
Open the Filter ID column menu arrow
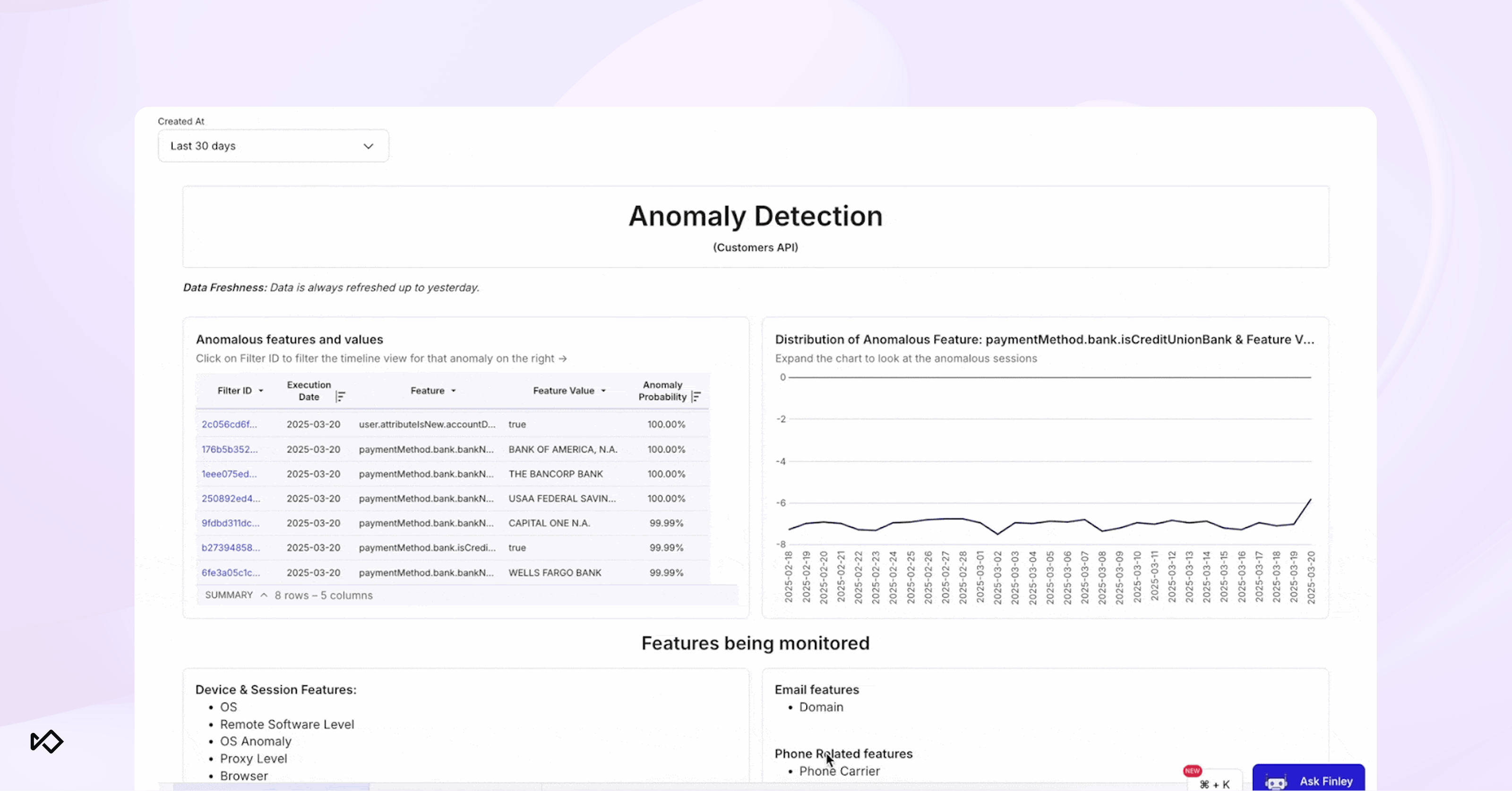pos(261,391)
